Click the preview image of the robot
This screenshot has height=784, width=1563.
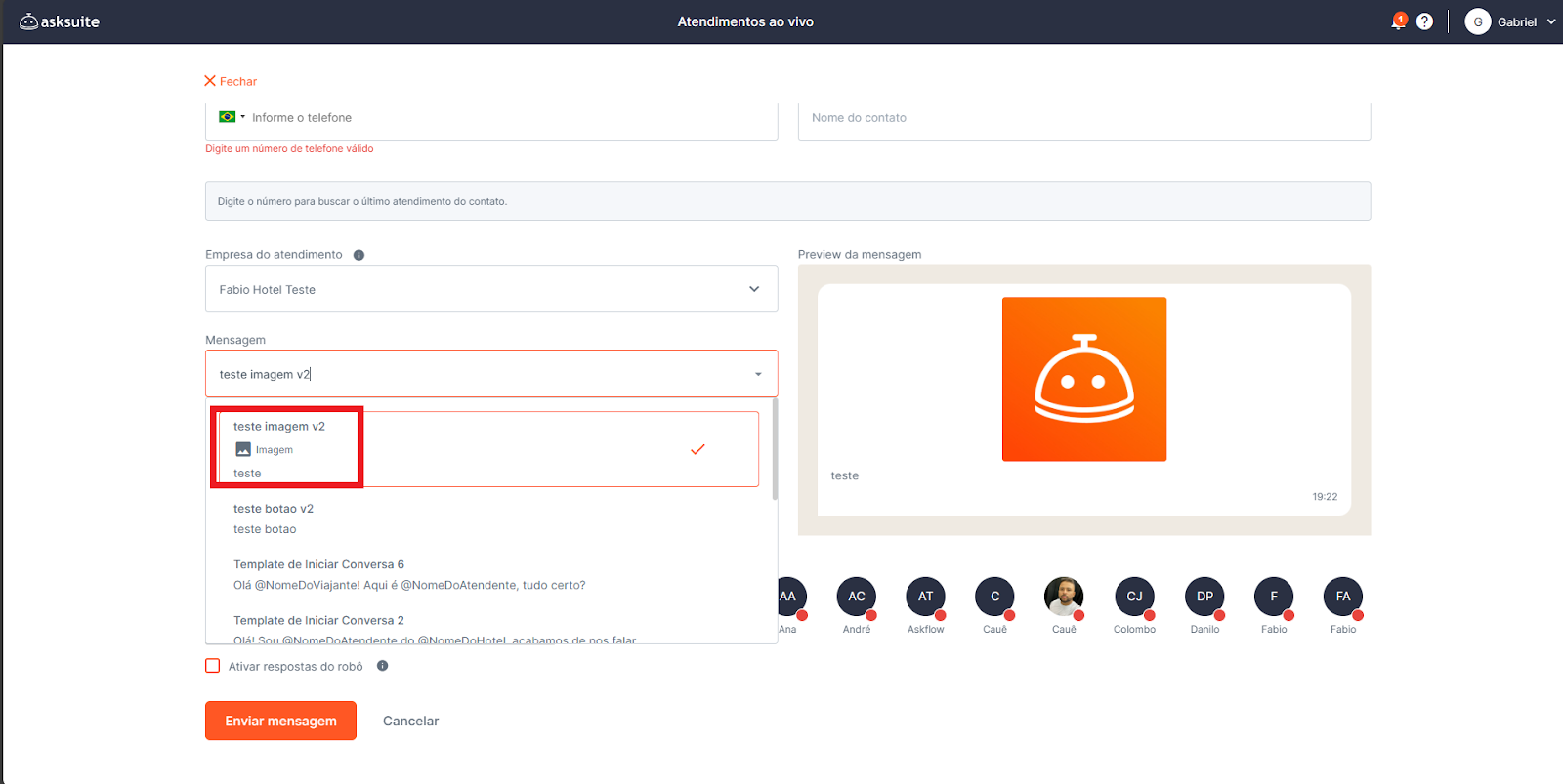point(1084,379)
